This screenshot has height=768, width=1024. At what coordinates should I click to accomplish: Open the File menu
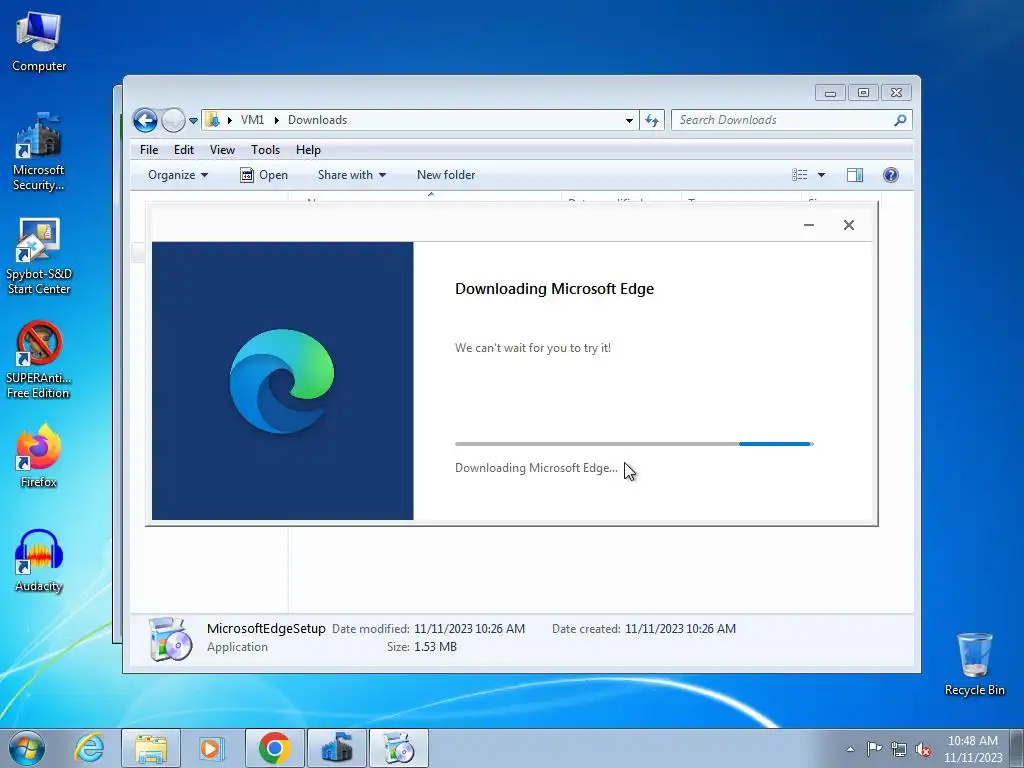click(149, 150)
